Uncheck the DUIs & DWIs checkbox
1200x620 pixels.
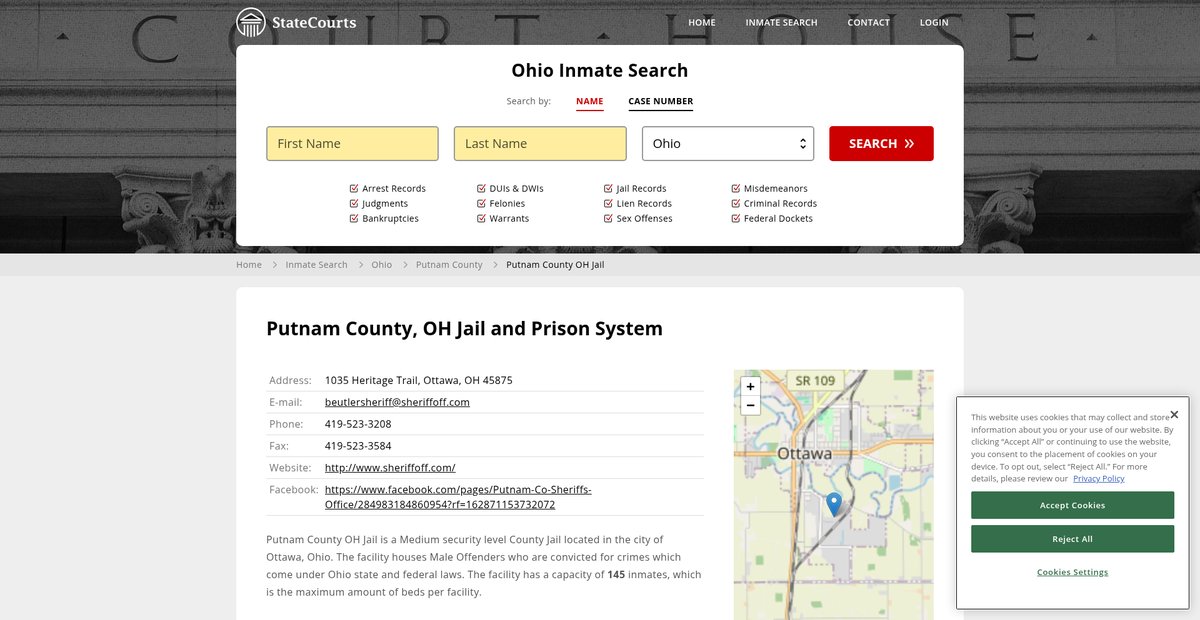click(481, 188)
